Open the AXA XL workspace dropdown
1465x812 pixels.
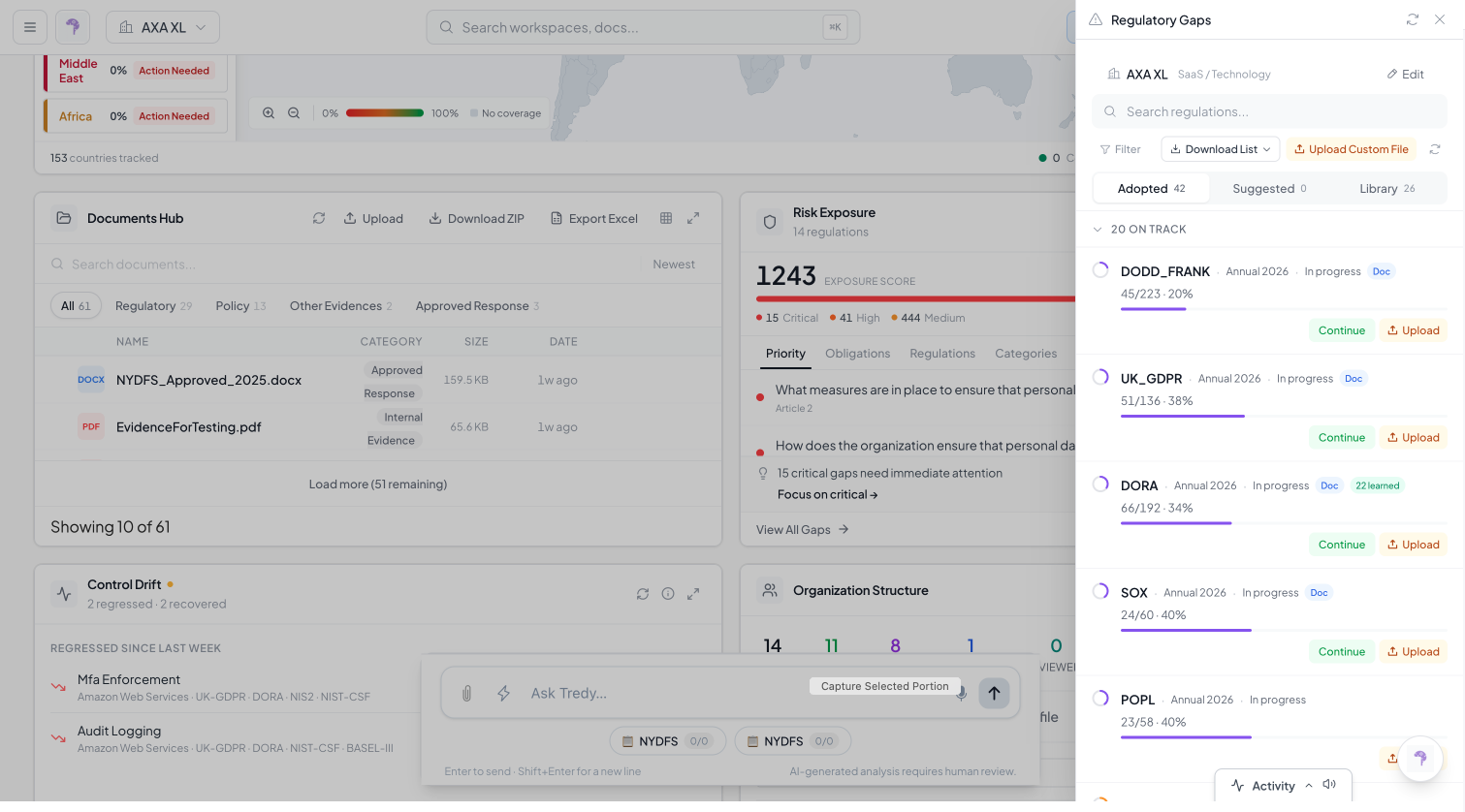(x=163, y=27)
